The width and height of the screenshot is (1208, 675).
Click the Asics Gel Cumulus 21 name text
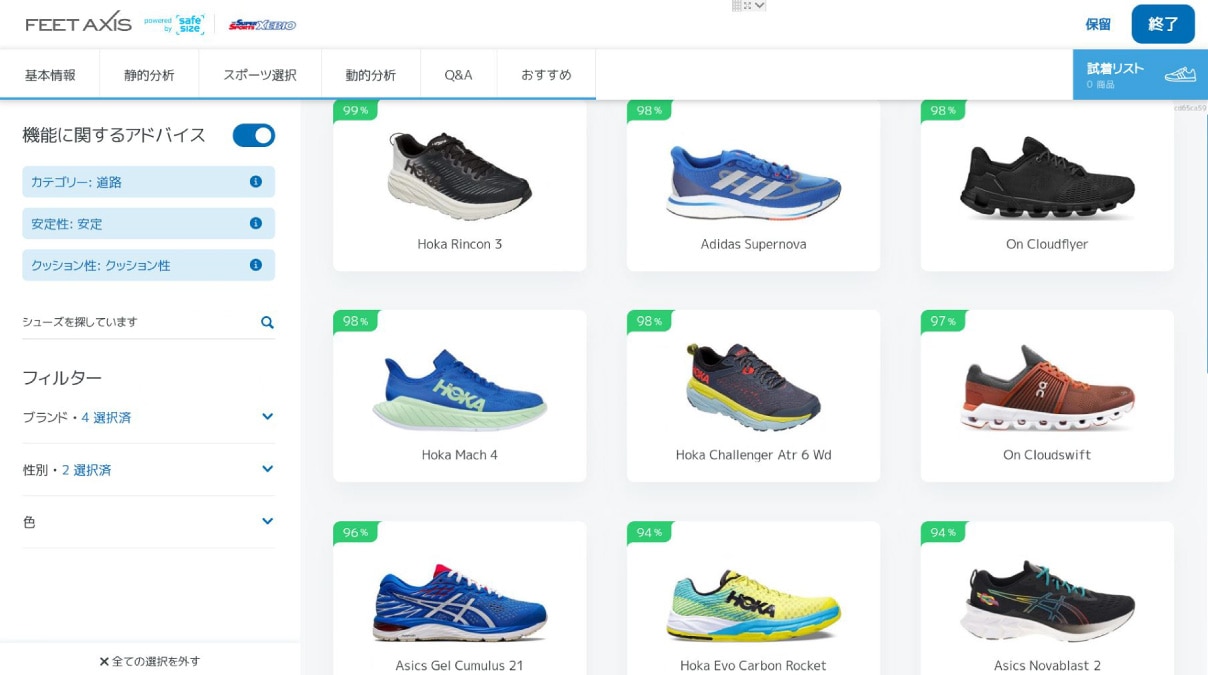(x=460, y=666)
